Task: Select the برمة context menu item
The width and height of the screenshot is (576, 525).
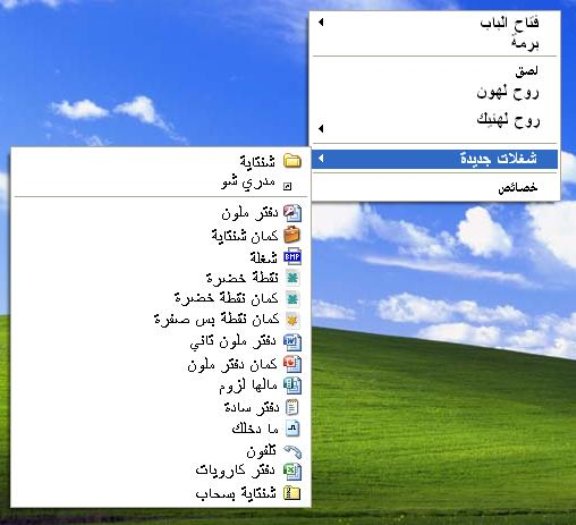Action: pyautogui.click(x=436, y=44)
